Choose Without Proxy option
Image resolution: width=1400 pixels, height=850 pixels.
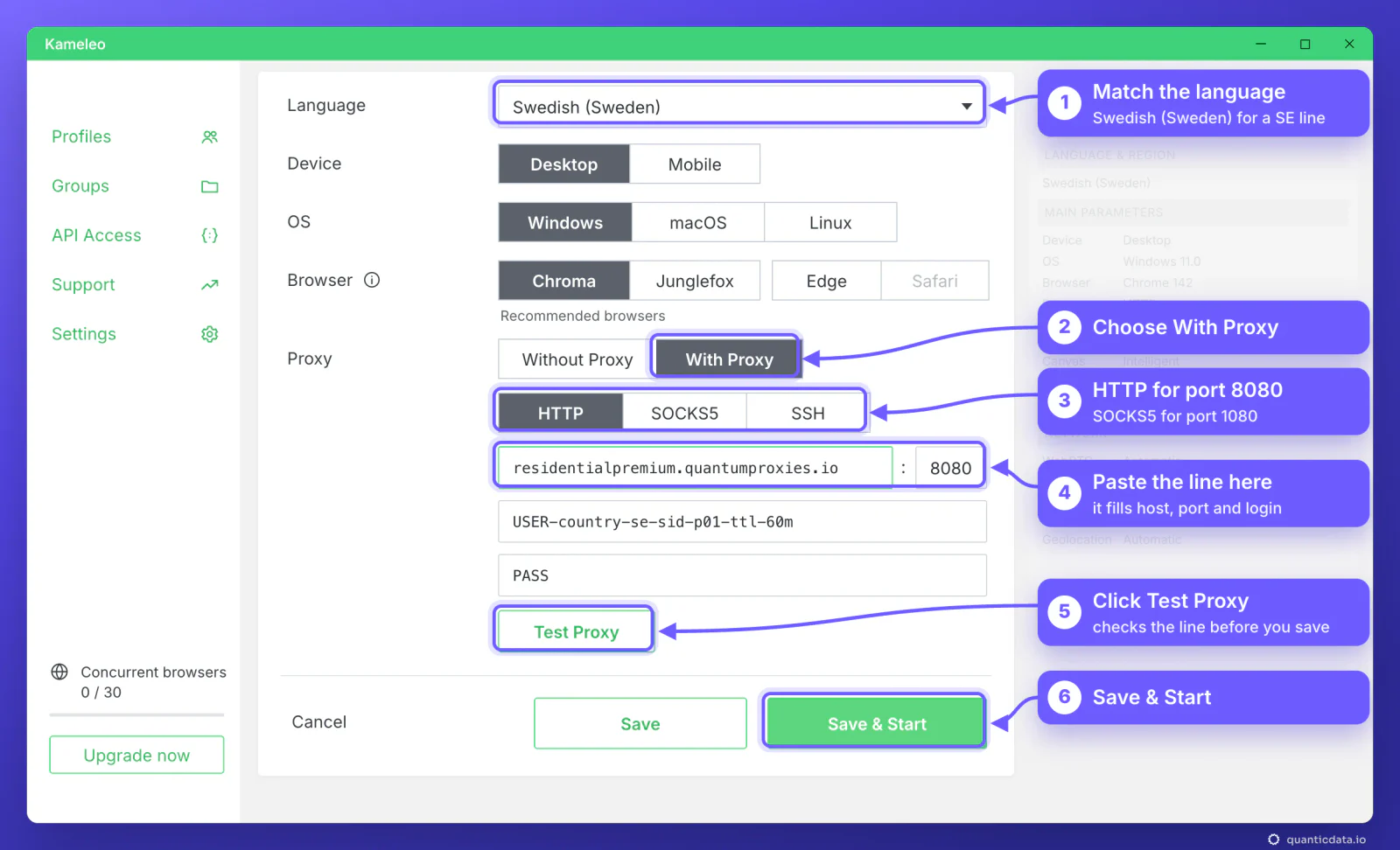click(x=577, y=359)
